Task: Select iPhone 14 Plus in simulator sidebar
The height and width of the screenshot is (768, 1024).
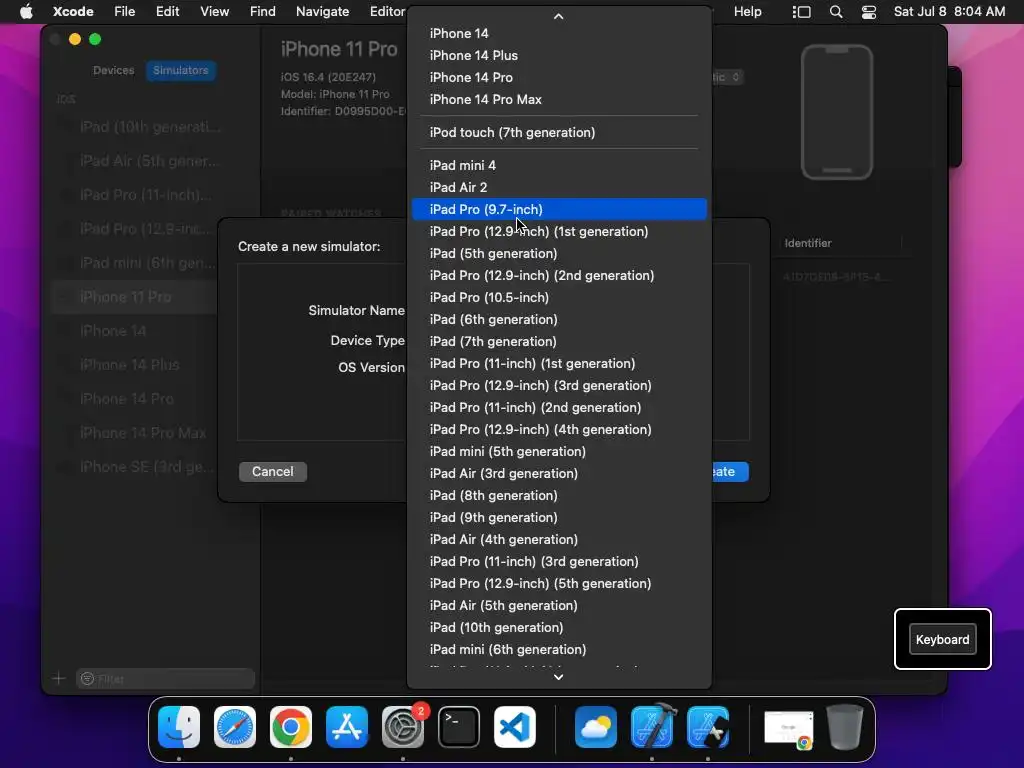Action: pyautogui.click(x=134, y=365)
